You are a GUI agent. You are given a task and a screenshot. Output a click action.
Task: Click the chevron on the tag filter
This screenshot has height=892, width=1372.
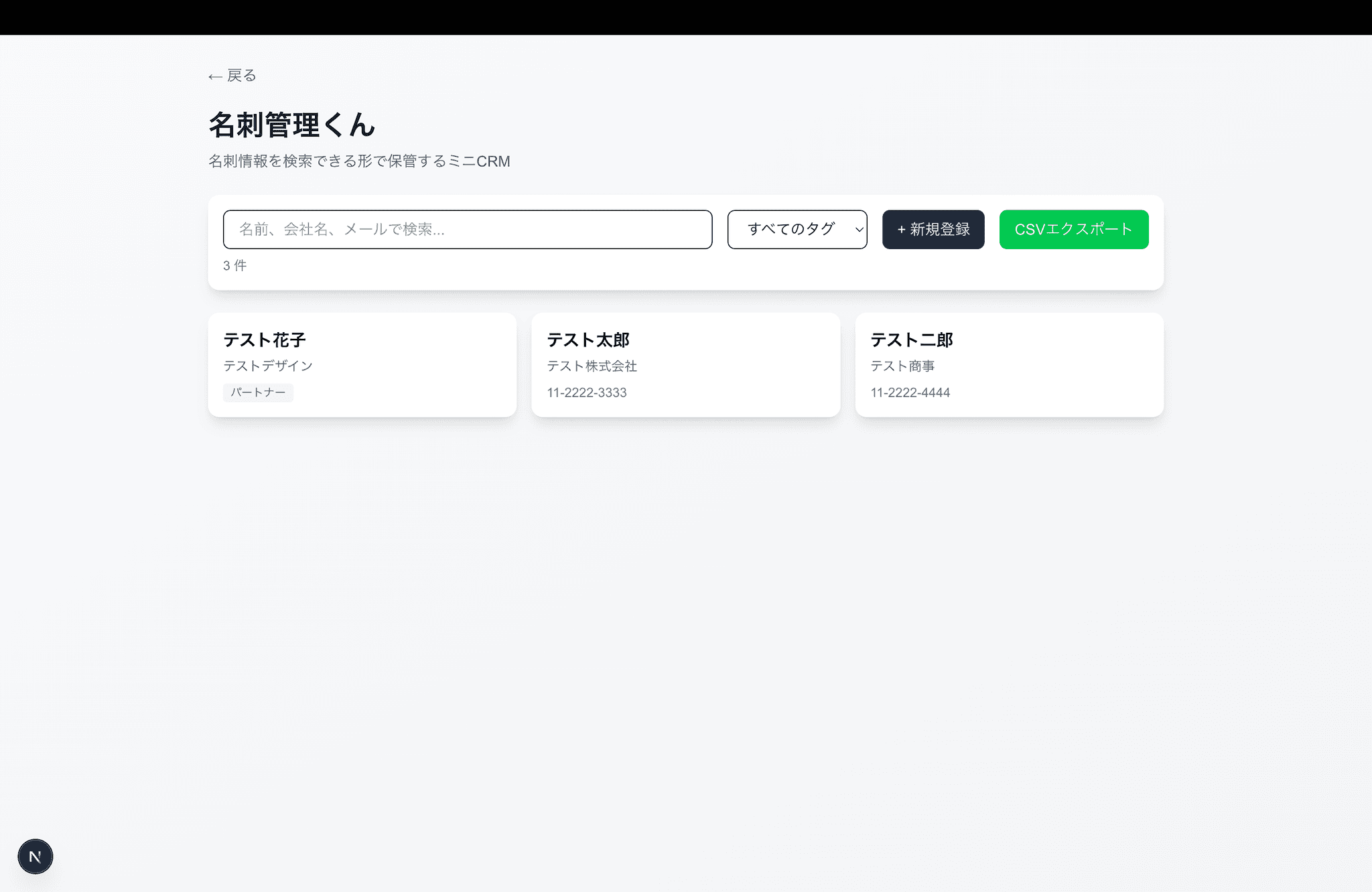[x=860, y=229]
